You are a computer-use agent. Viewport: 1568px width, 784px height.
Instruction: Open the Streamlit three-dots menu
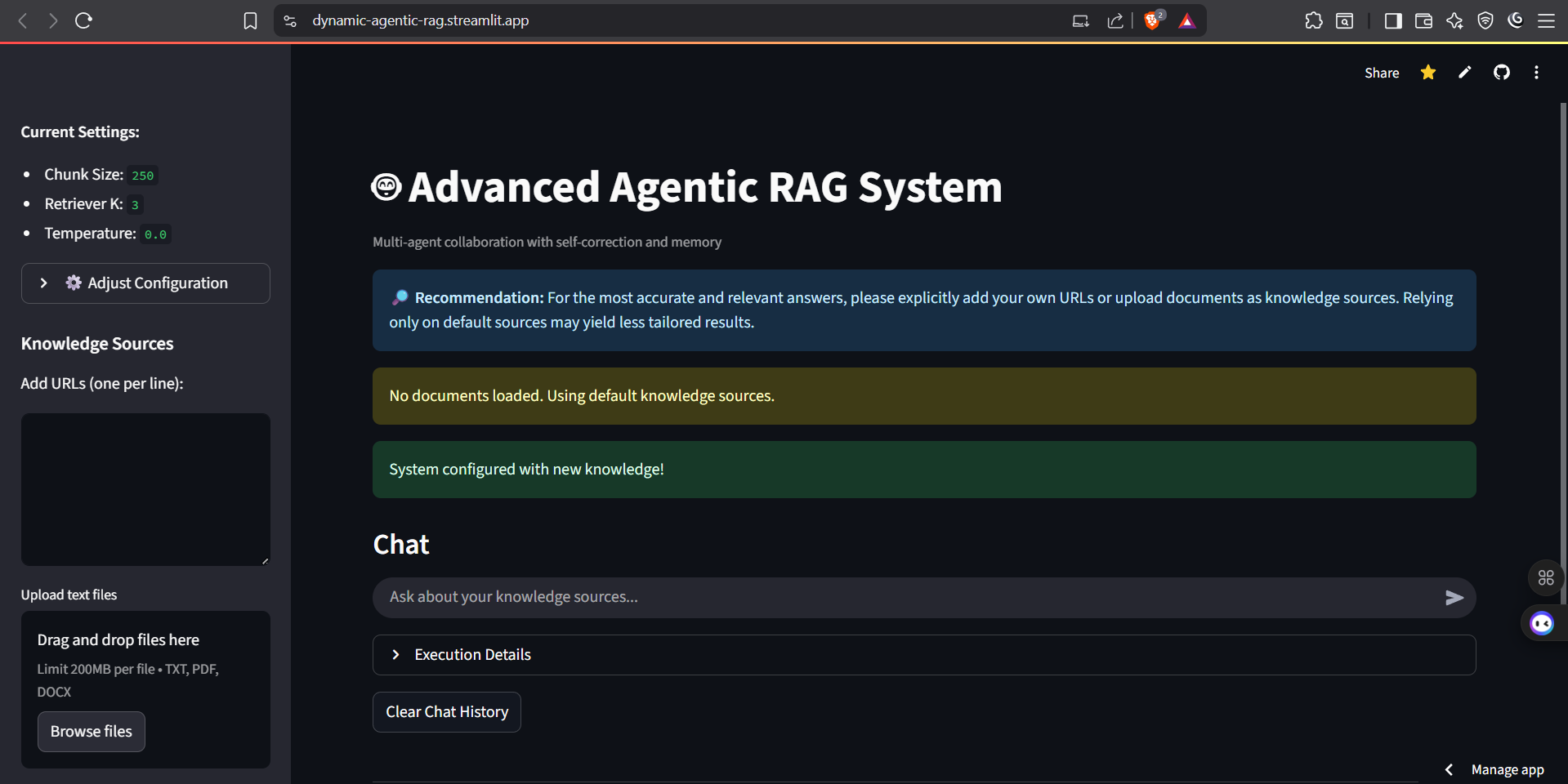(1537, 73)
